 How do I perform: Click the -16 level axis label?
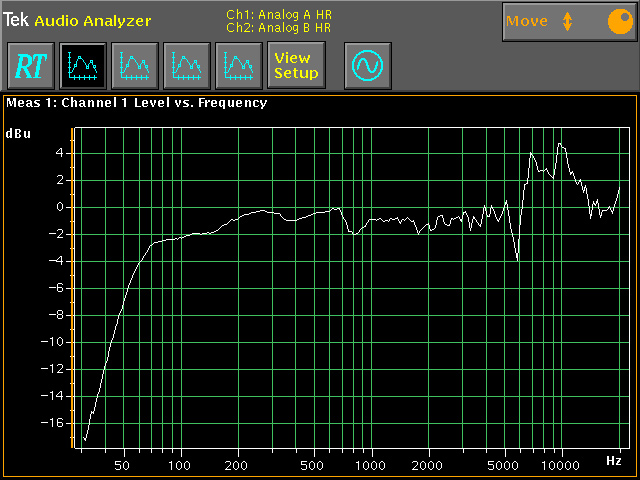pos(54,423)
